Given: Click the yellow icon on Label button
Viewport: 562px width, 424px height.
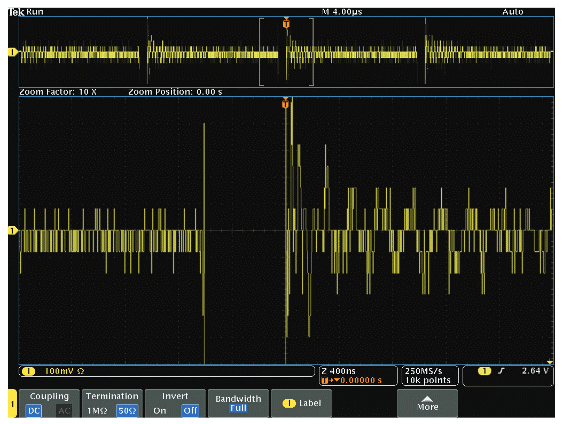Looking at the screenshot, I should coord(289,403).
